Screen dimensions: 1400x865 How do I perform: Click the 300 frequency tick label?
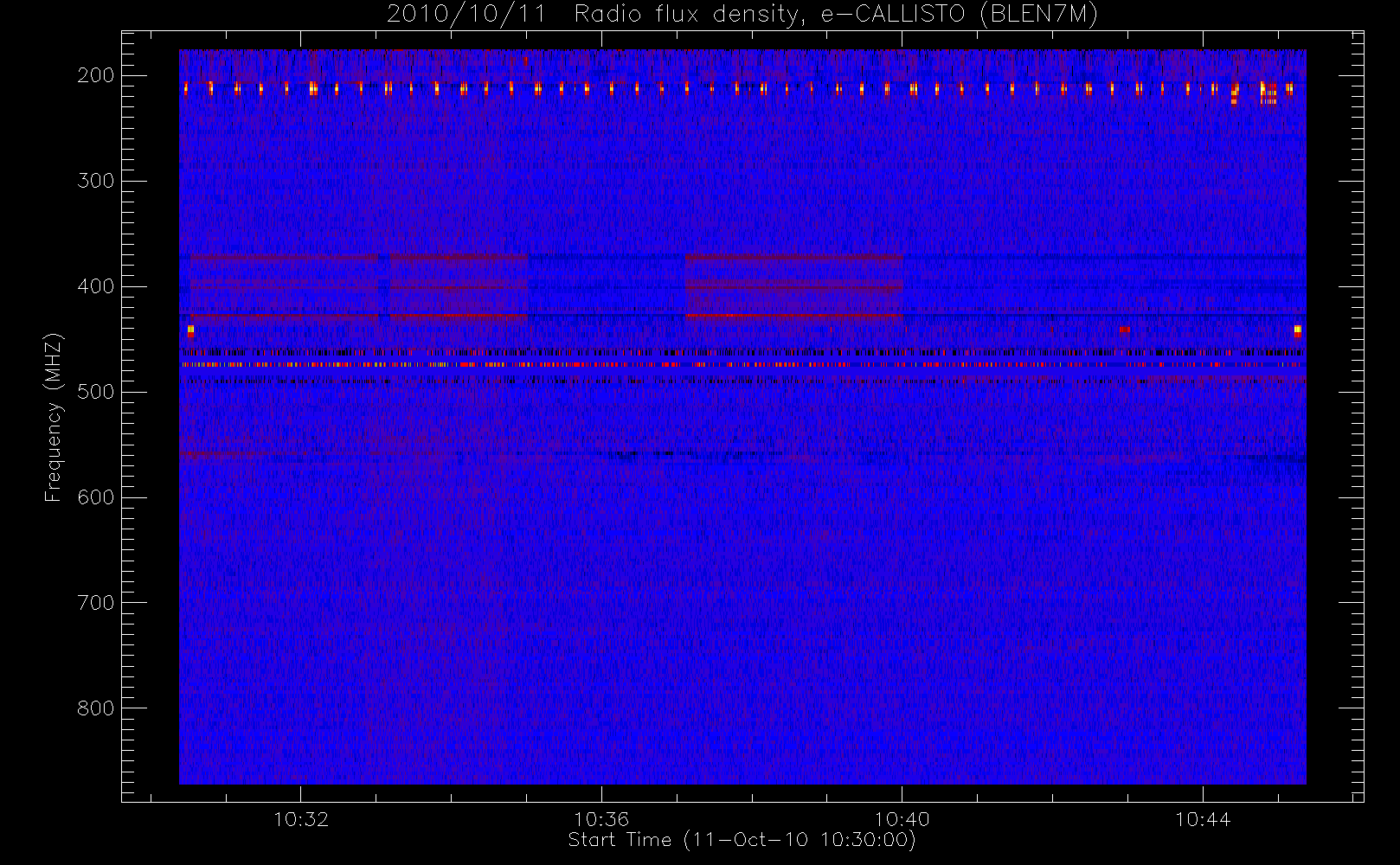(96, 181)
